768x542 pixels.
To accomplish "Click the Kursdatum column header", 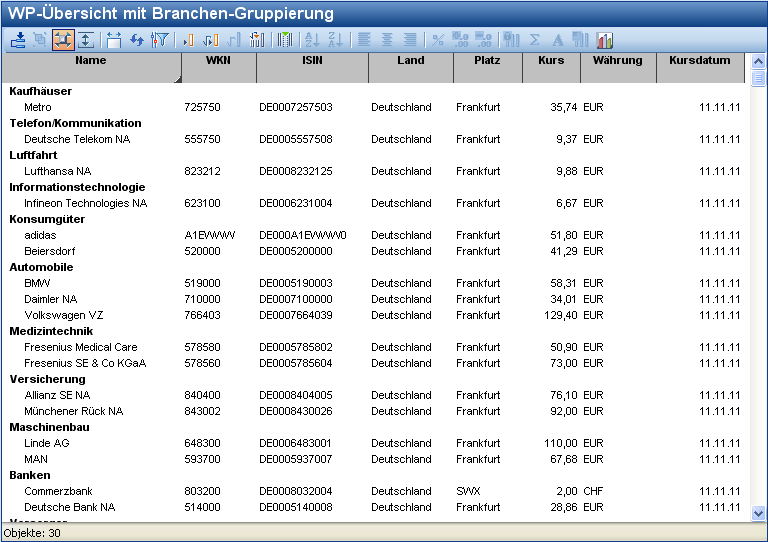I will [699, 61].
